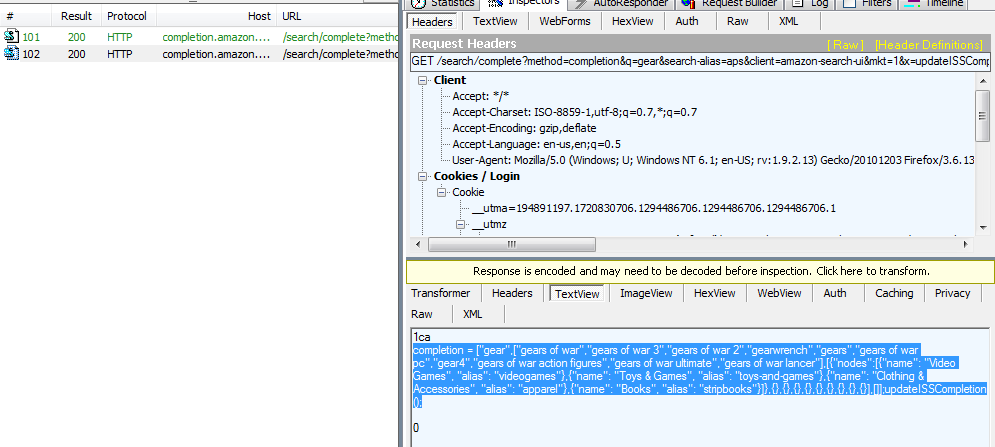Click the headers tree scroll-down arrow

982,227
